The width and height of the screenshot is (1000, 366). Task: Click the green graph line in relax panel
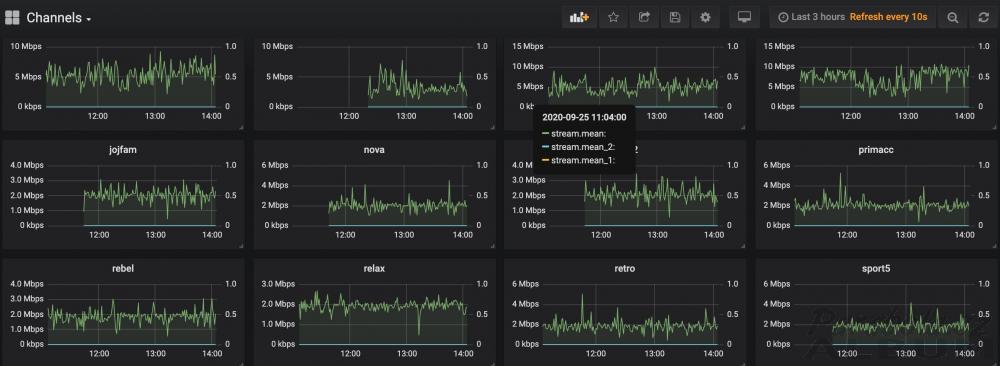383,305
